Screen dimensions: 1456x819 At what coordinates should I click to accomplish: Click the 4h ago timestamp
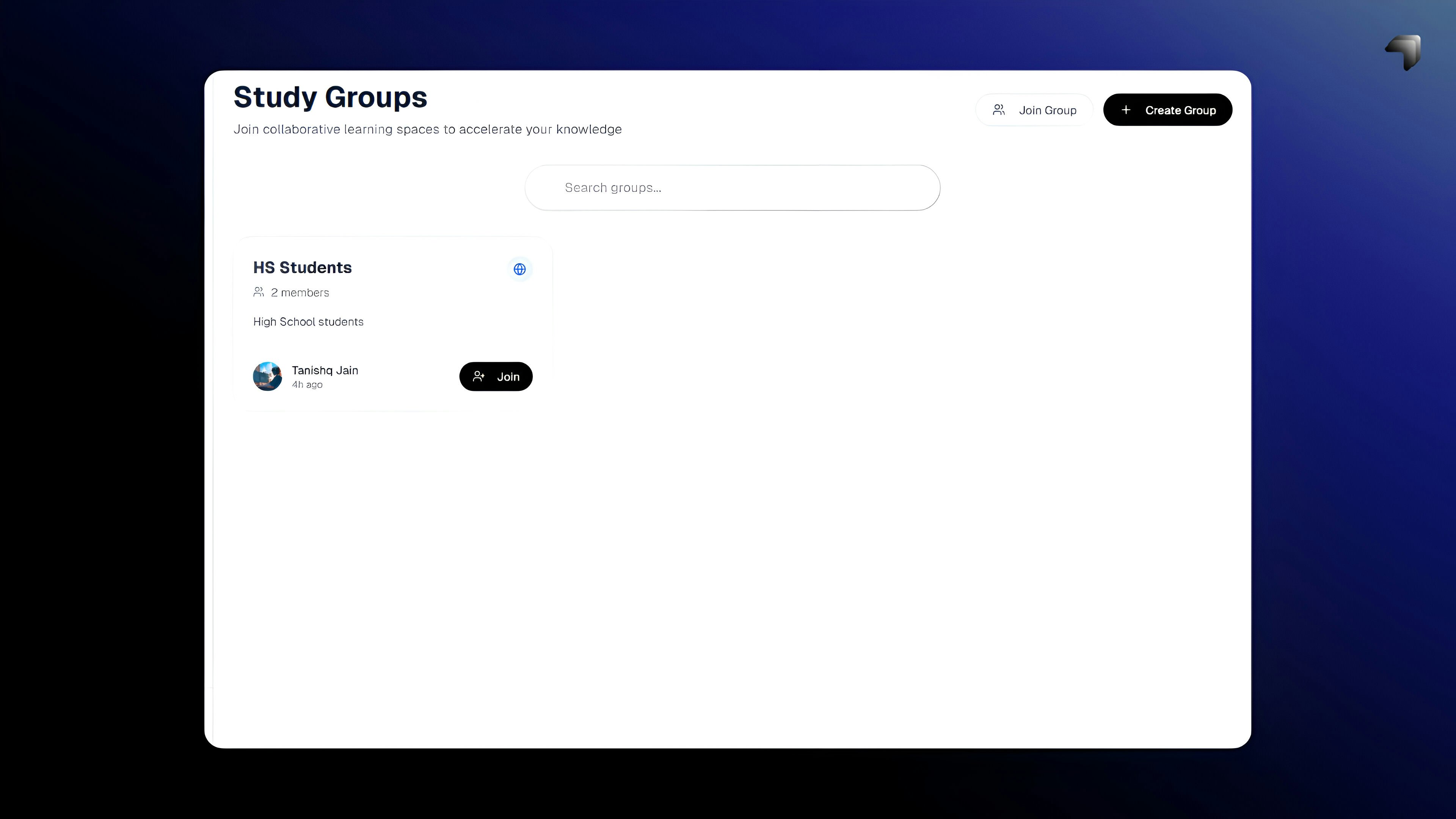[x=307, y=384]
